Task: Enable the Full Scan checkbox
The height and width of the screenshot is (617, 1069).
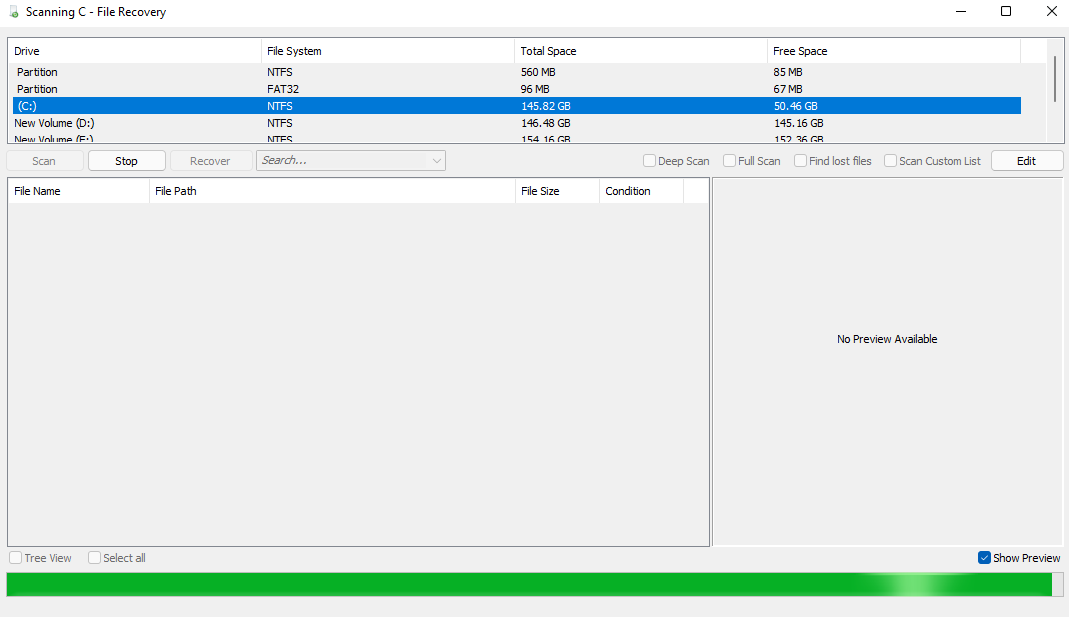Action: click(x=729, y=161)
